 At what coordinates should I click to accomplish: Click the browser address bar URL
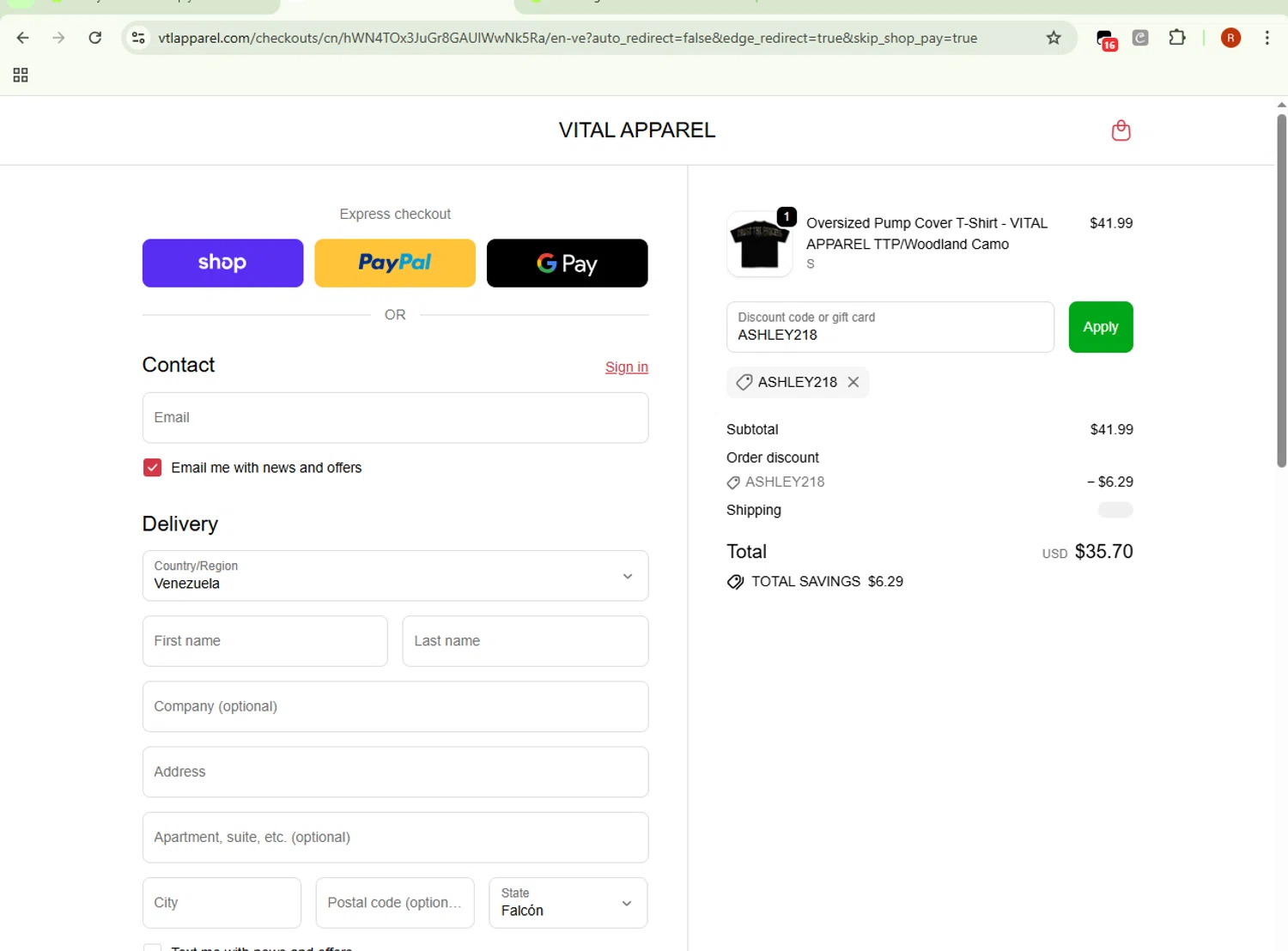[x=568, y=38]
